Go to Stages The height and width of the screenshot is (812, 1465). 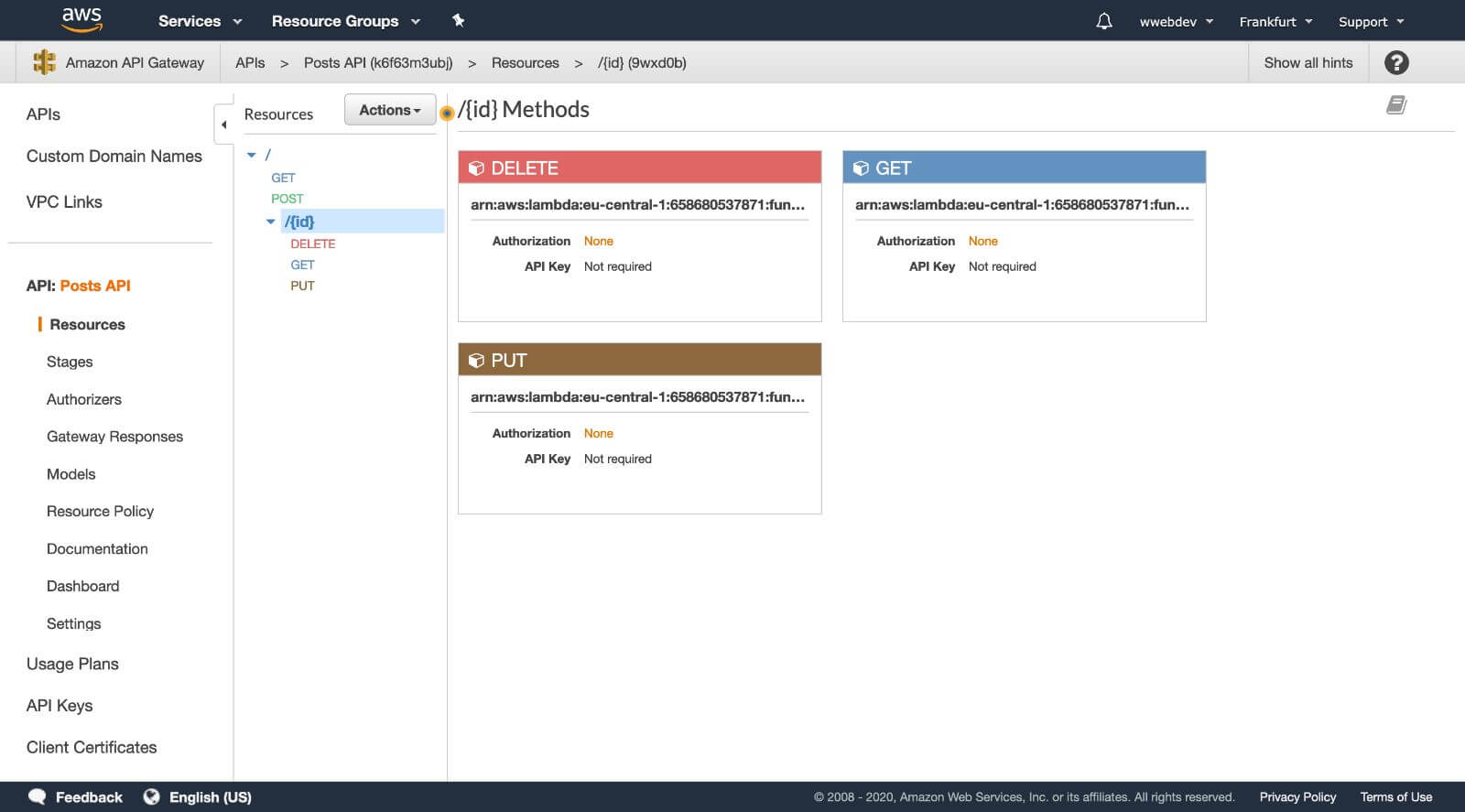click(70, 362)
